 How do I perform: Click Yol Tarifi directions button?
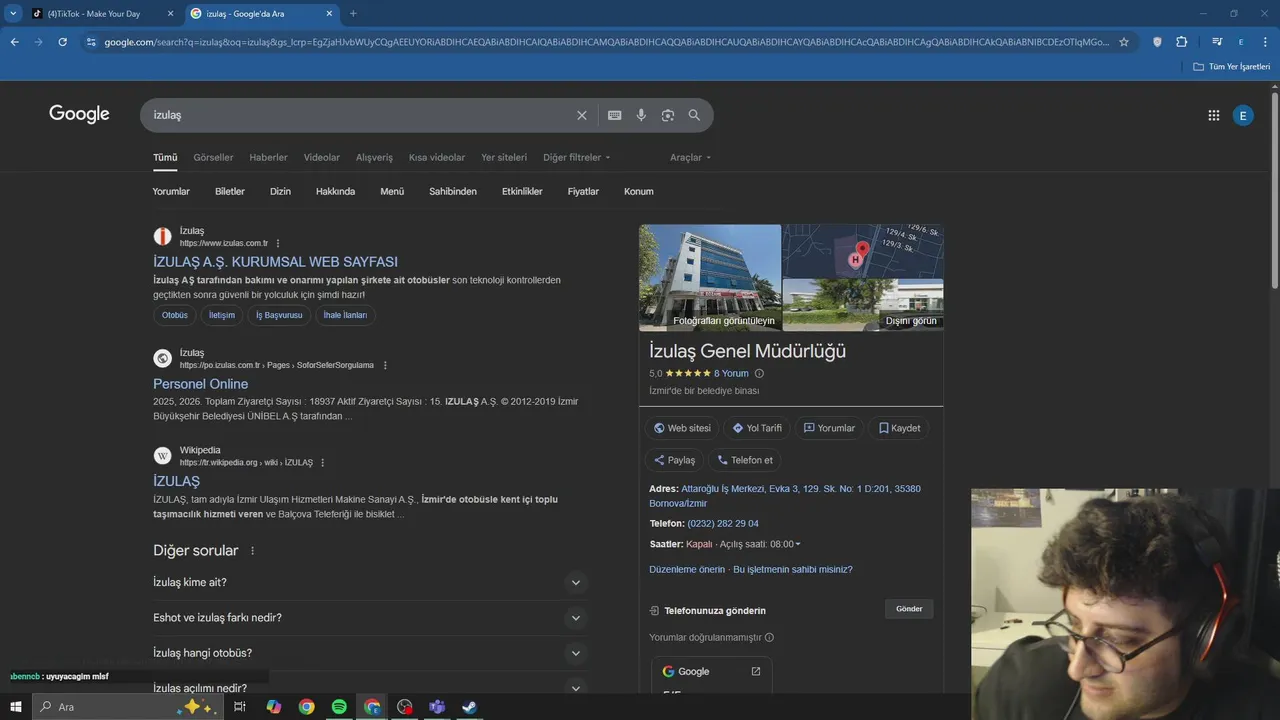coord(757,428)
